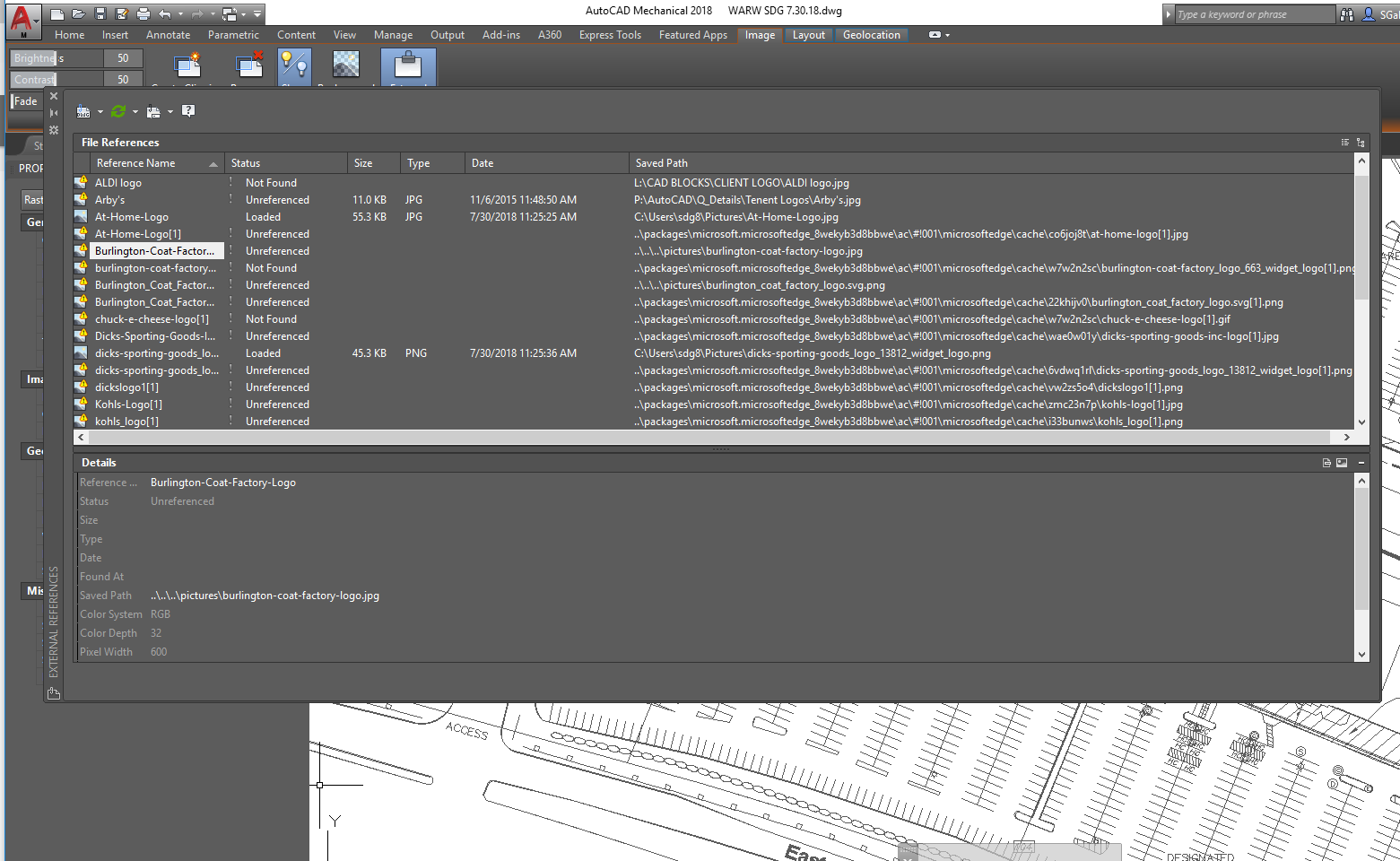Screen dimensions: 1400x861
Task: Click the binoculars search icon
Action: pos(1347,14)
